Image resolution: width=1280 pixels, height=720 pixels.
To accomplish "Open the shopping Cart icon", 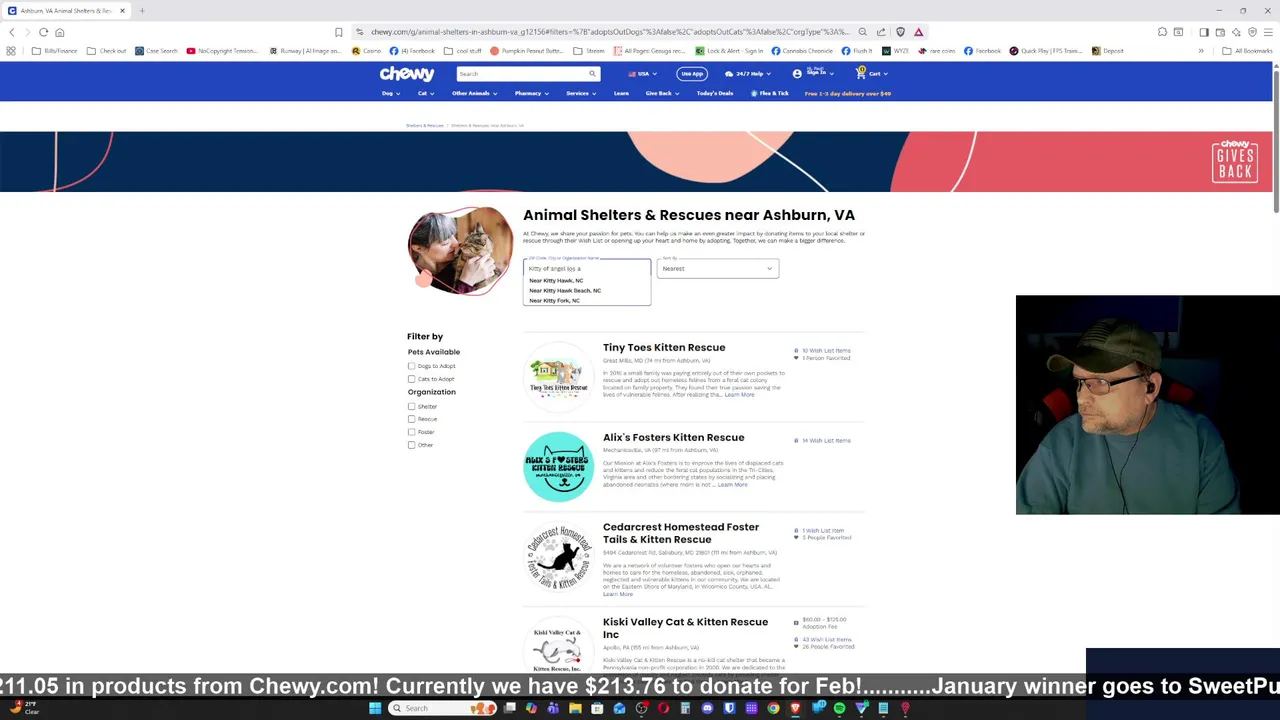I will click(861, 73).
